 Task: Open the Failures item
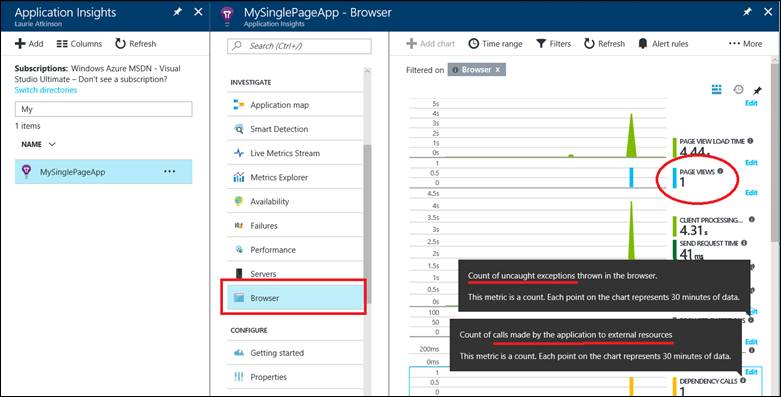tap(295, 226)
